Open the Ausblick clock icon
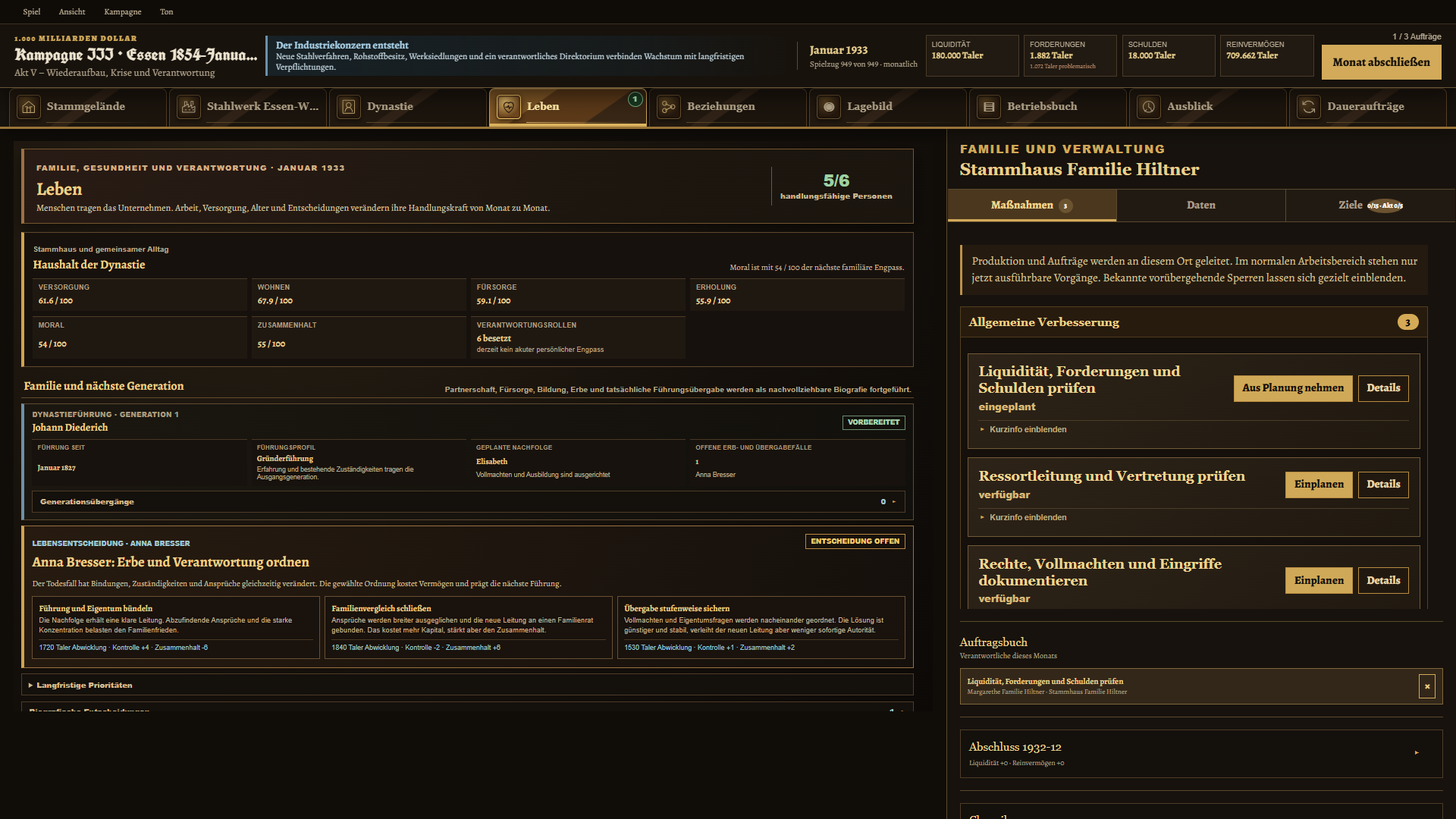Screen dimensions: 1456x819 click(1149, 107)
